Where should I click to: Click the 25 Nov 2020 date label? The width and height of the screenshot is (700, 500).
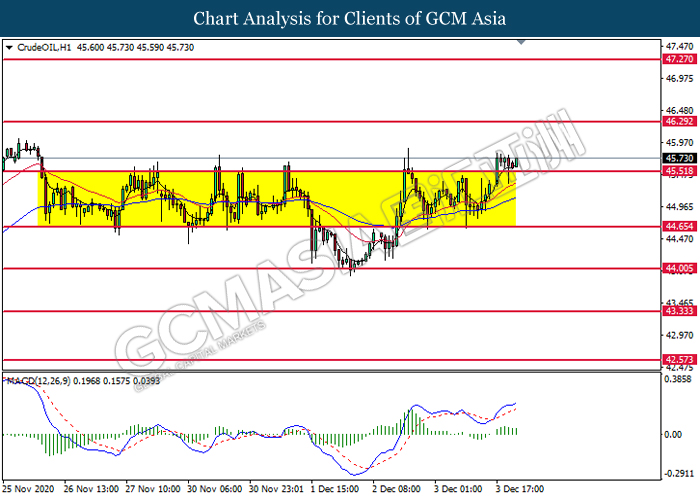tap(28, 489)
